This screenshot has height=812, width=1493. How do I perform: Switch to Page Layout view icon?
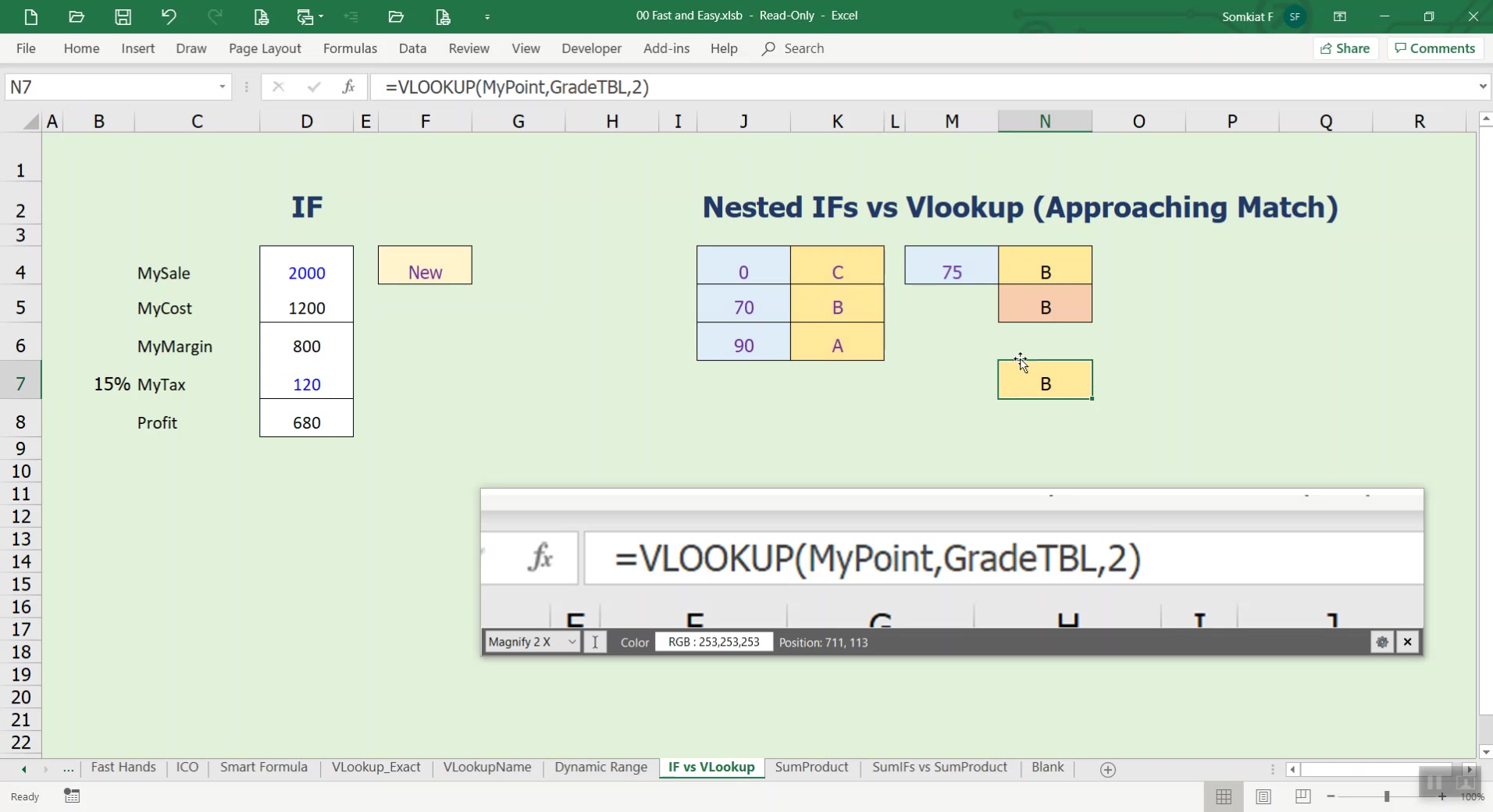(x=1263, y=796)
